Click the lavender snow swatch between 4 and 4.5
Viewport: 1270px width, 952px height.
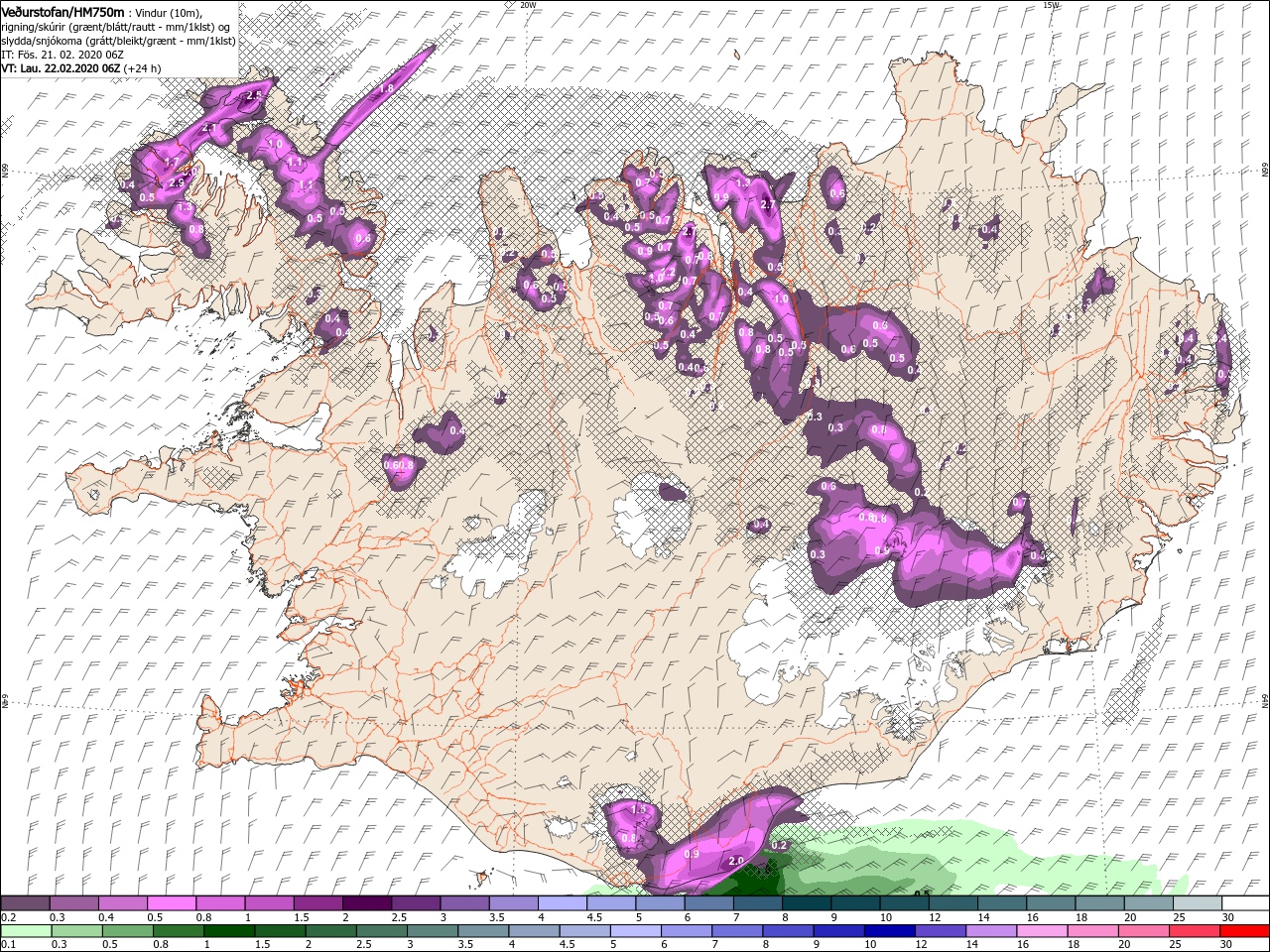[x=562, y=903]
